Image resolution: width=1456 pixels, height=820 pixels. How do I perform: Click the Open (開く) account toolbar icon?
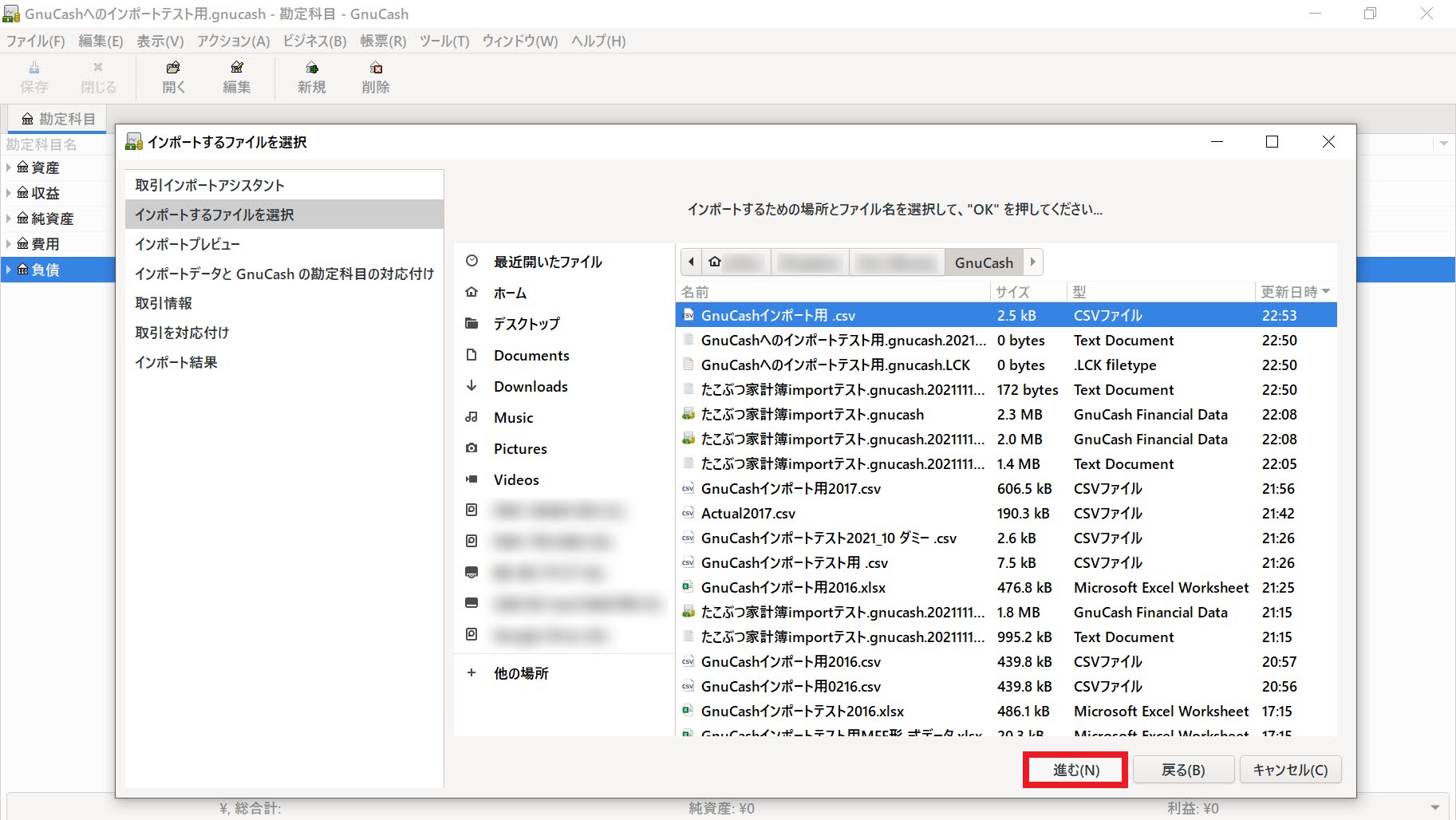tap(173, 77)
